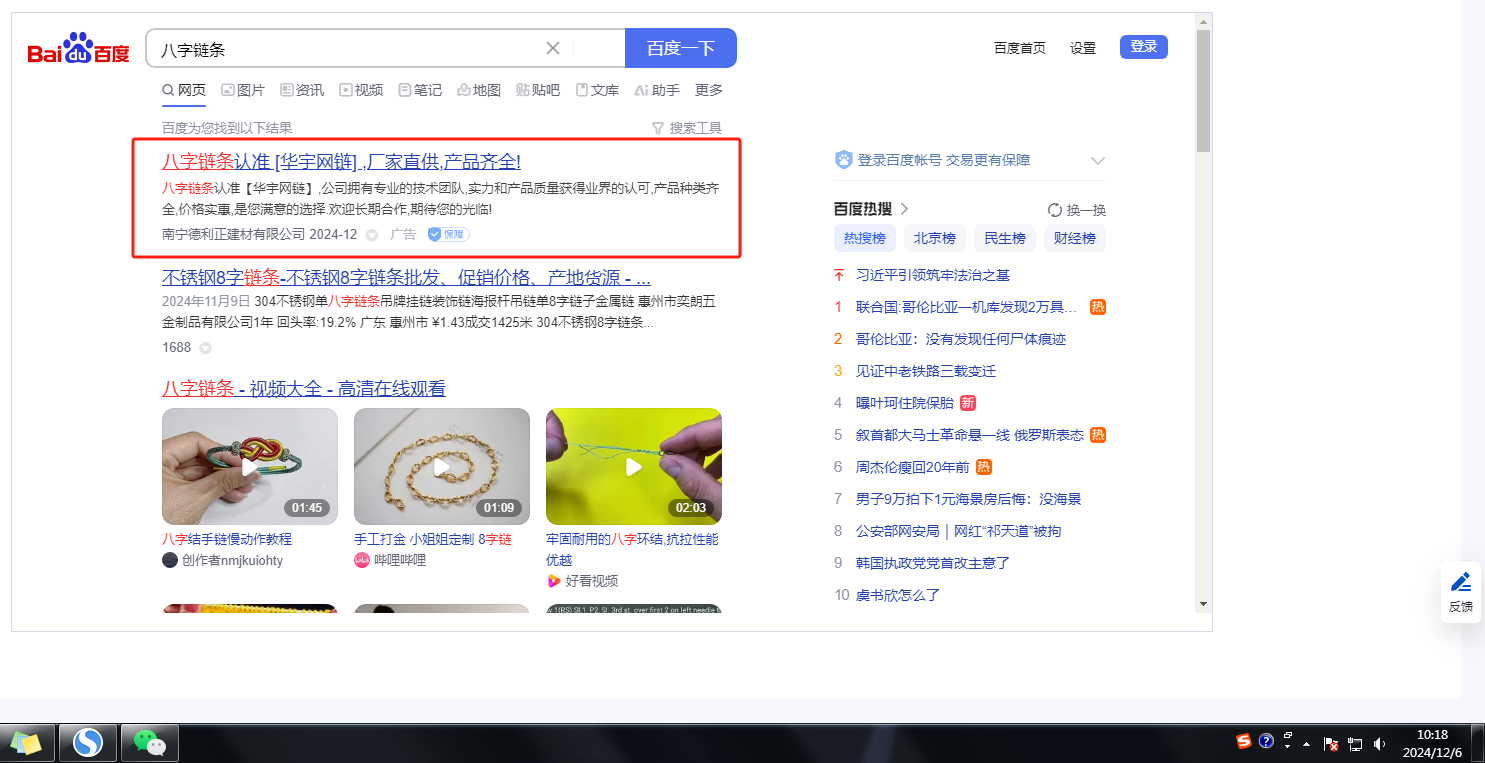Image resolution: width=1485 pixels, height=763 pixels.
Task: Click the 创作者nmjkuiohty author avatar
Action: click(170, 560)
